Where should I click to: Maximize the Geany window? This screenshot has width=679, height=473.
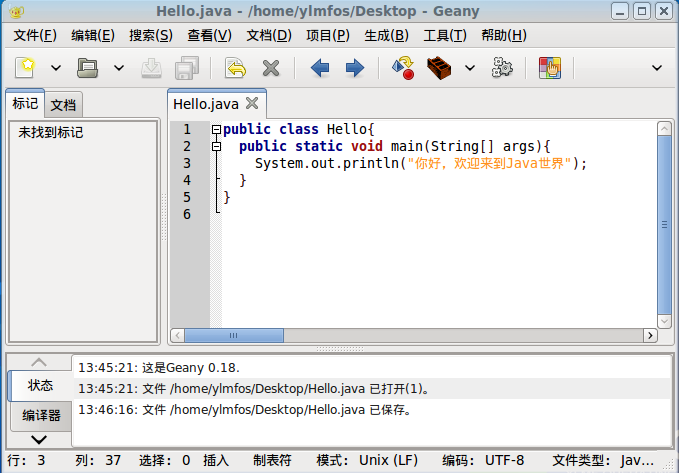pos(642,11)
